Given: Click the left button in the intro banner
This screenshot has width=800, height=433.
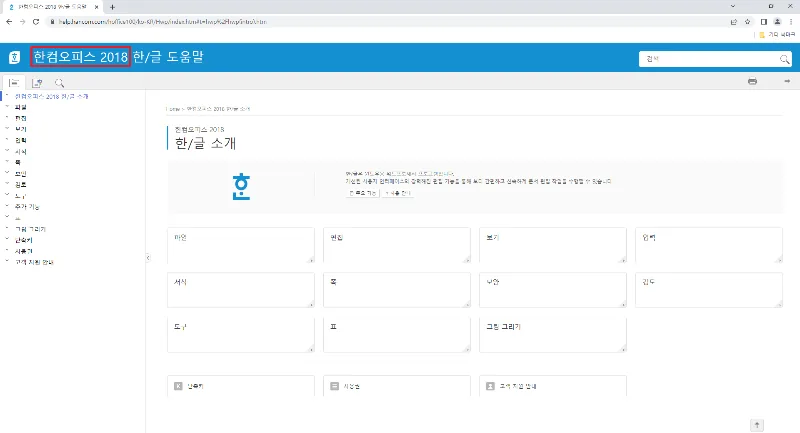Looking at the screenshot, I should point(362,193).
